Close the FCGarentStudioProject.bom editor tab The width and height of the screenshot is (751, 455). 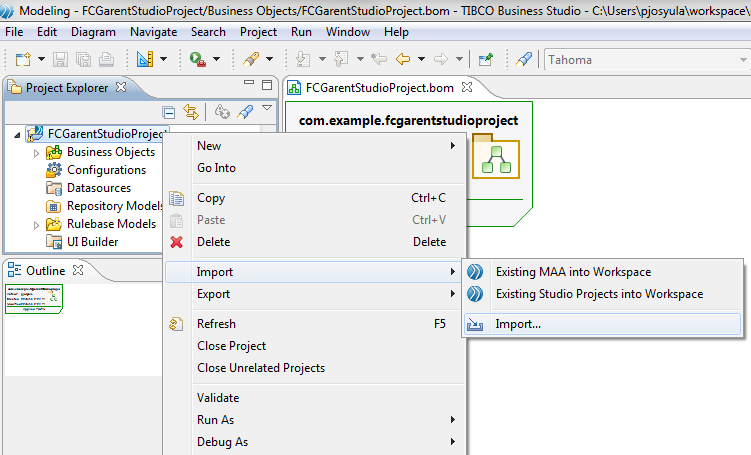(467, 87)
